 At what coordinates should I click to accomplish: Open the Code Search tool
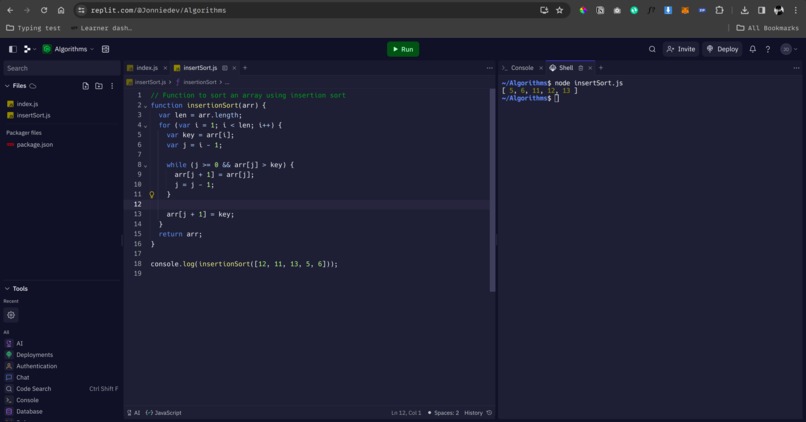point(33,389)
